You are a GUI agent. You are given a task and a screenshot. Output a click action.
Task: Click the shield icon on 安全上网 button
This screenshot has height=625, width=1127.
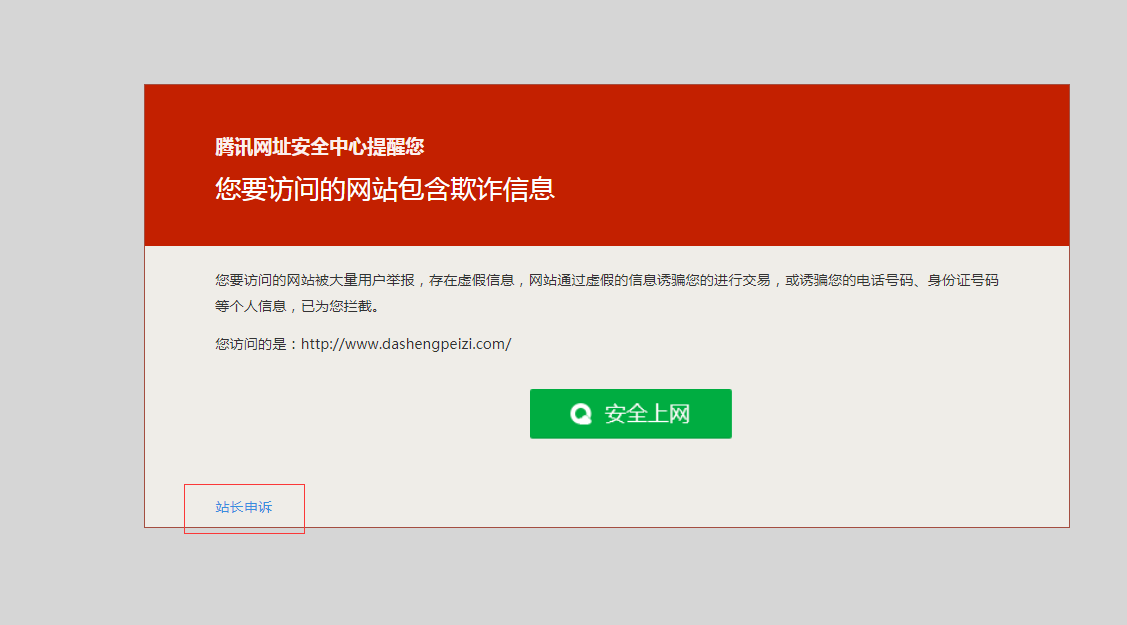click(581, 414)
